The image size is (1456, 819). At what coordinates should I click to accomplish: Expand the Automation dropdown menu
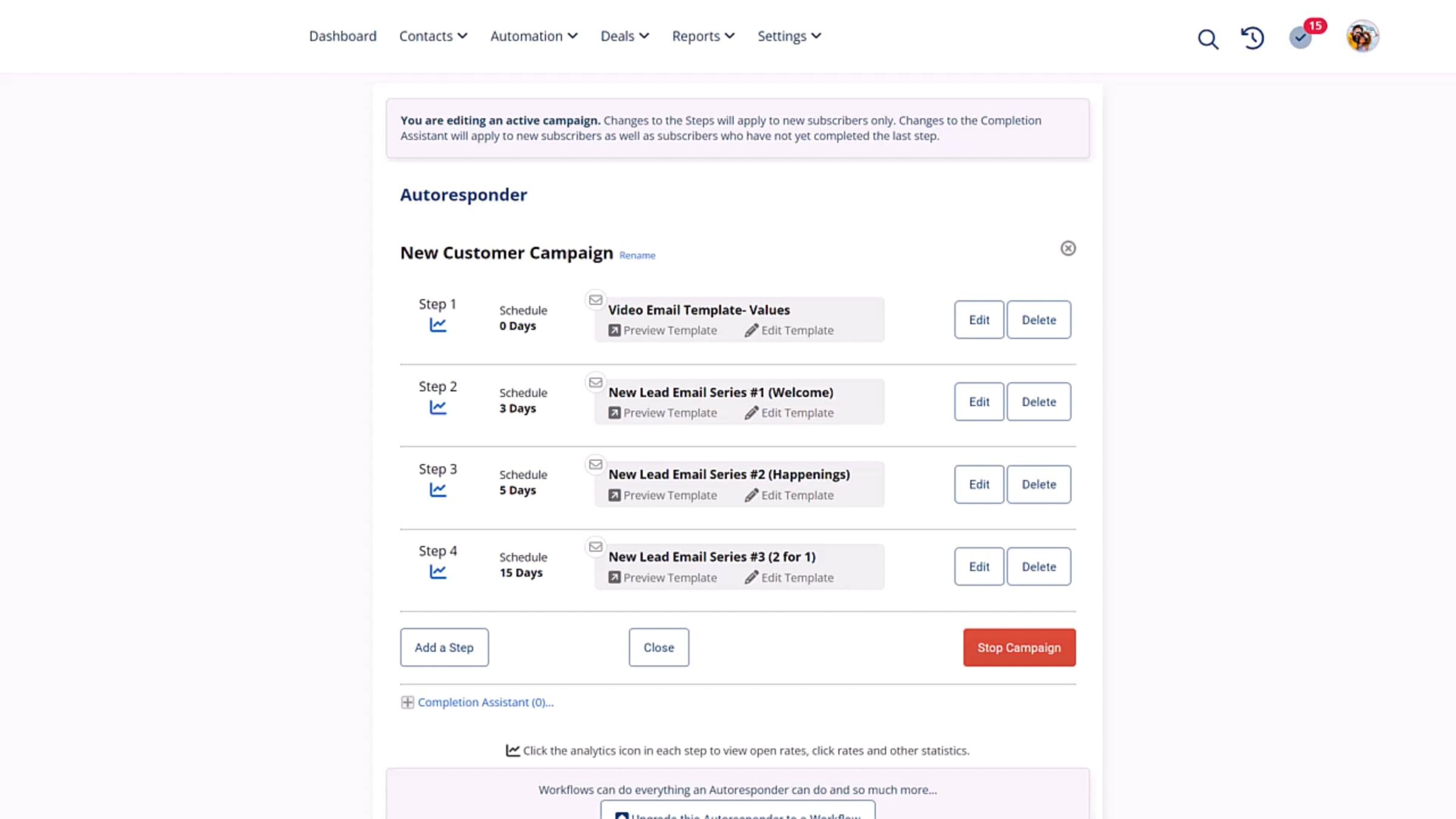(534, 36)
